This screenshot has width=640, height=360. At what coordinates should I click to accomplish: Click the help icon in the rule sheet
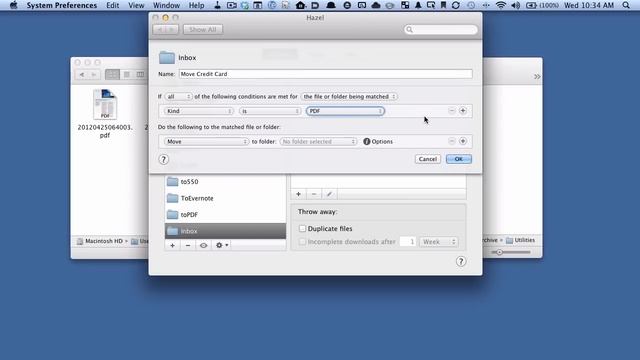[x=163, y=159]
